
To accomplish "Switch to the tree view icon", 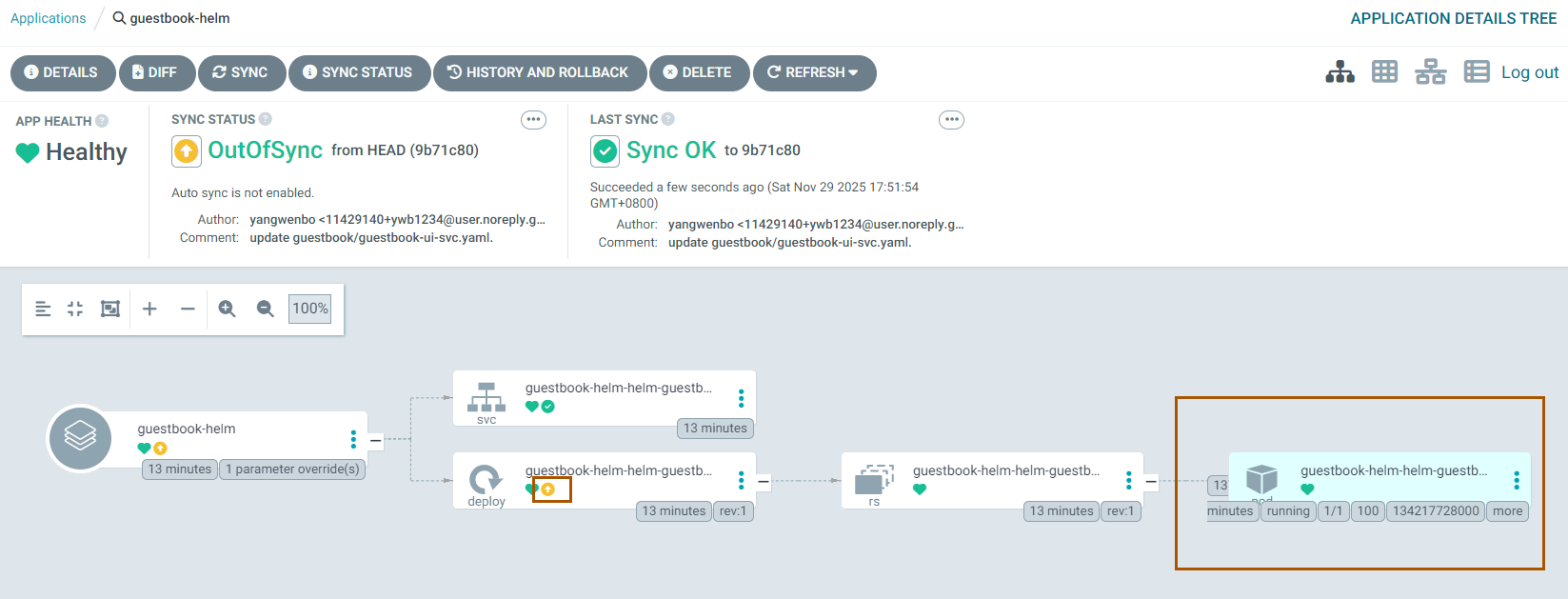I will [1340, 72].
